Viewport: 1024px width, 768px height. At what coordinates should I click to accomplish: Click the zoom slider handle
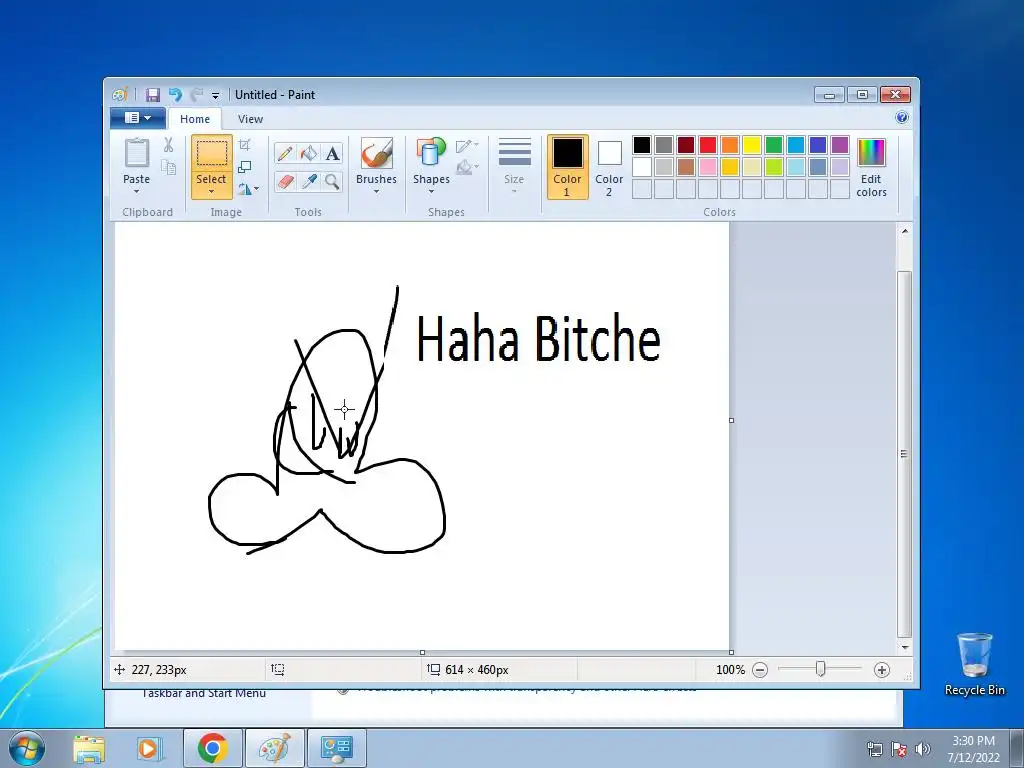(821, 669)
